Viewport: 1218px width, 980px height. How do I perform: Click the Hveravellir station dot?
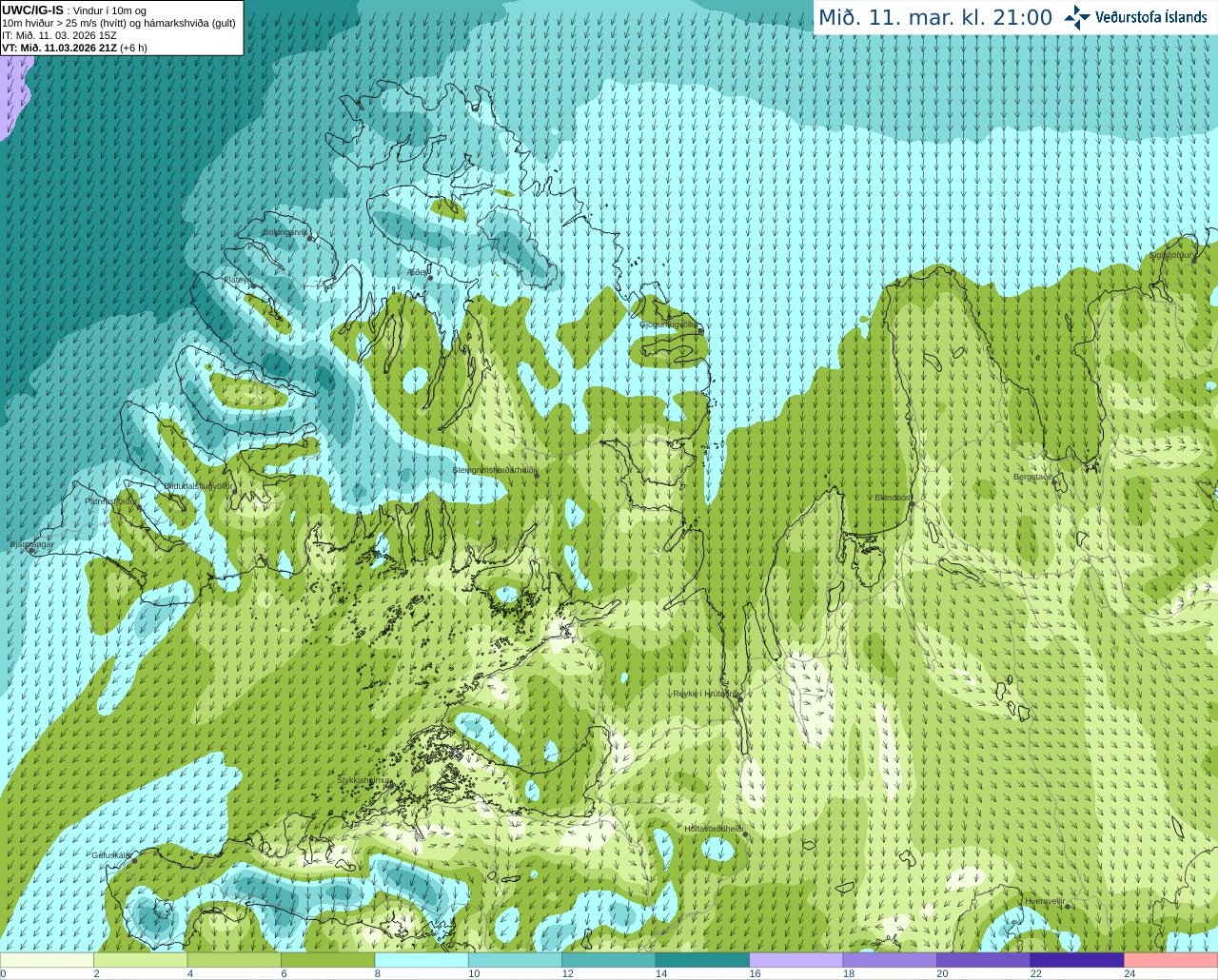1067,906
